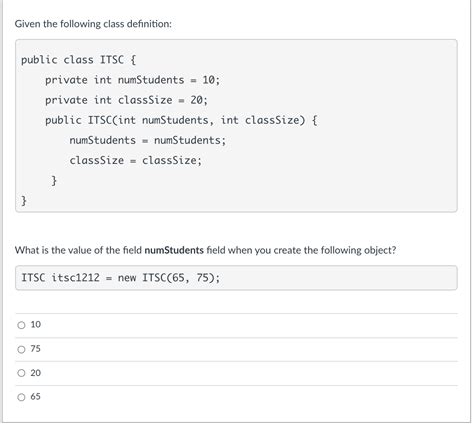Click the "Given the following class definition:" heading

coord(93,24)
